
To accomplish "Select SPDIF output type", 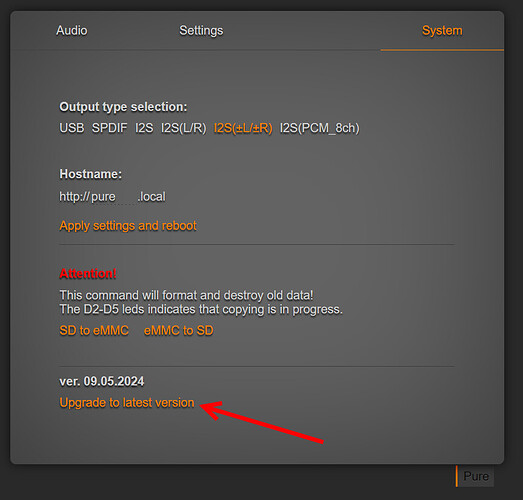I will click(x=109, y=128).
